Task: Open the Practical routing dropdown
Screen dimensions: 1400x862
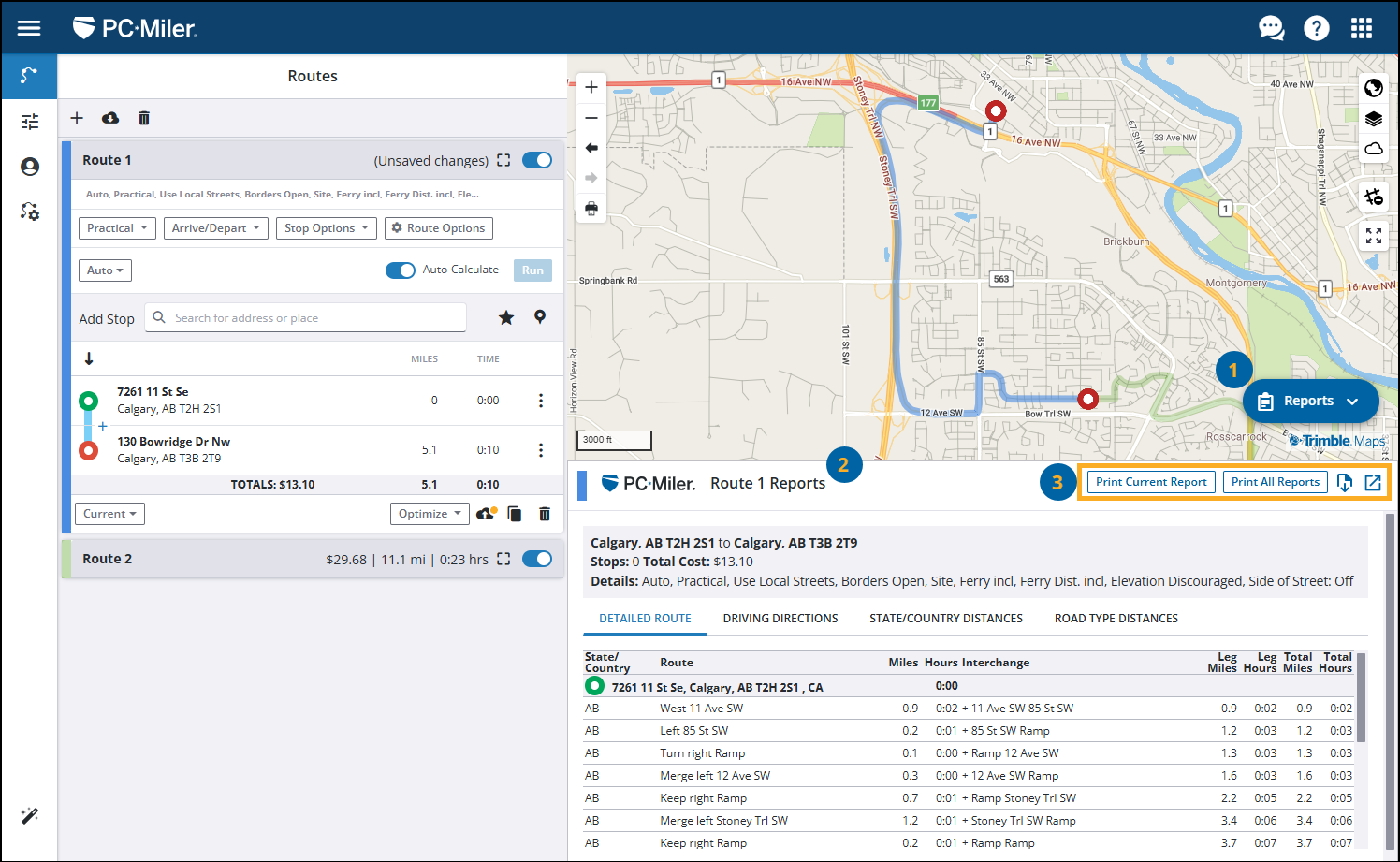Action: 116,227
